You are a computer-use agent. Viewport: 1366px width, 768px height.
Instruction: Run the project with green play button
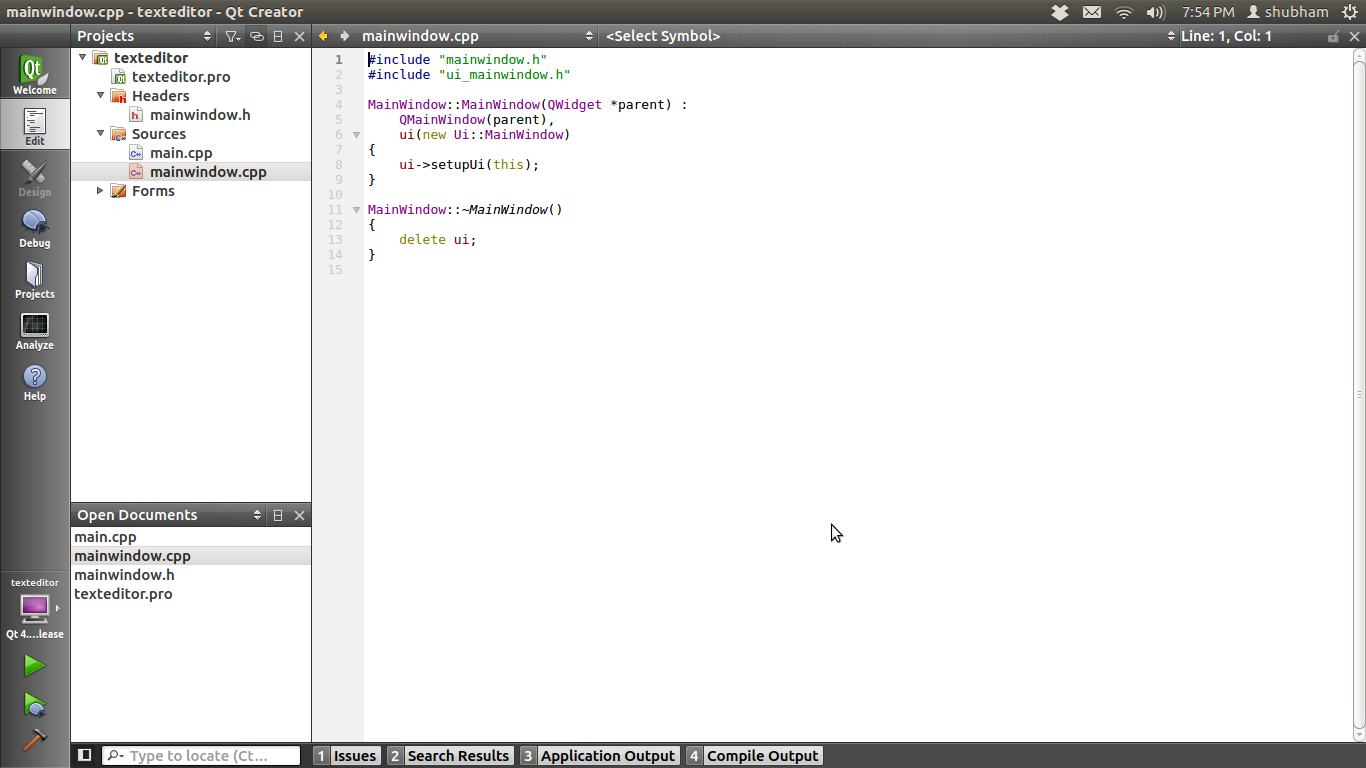(35, 665)
